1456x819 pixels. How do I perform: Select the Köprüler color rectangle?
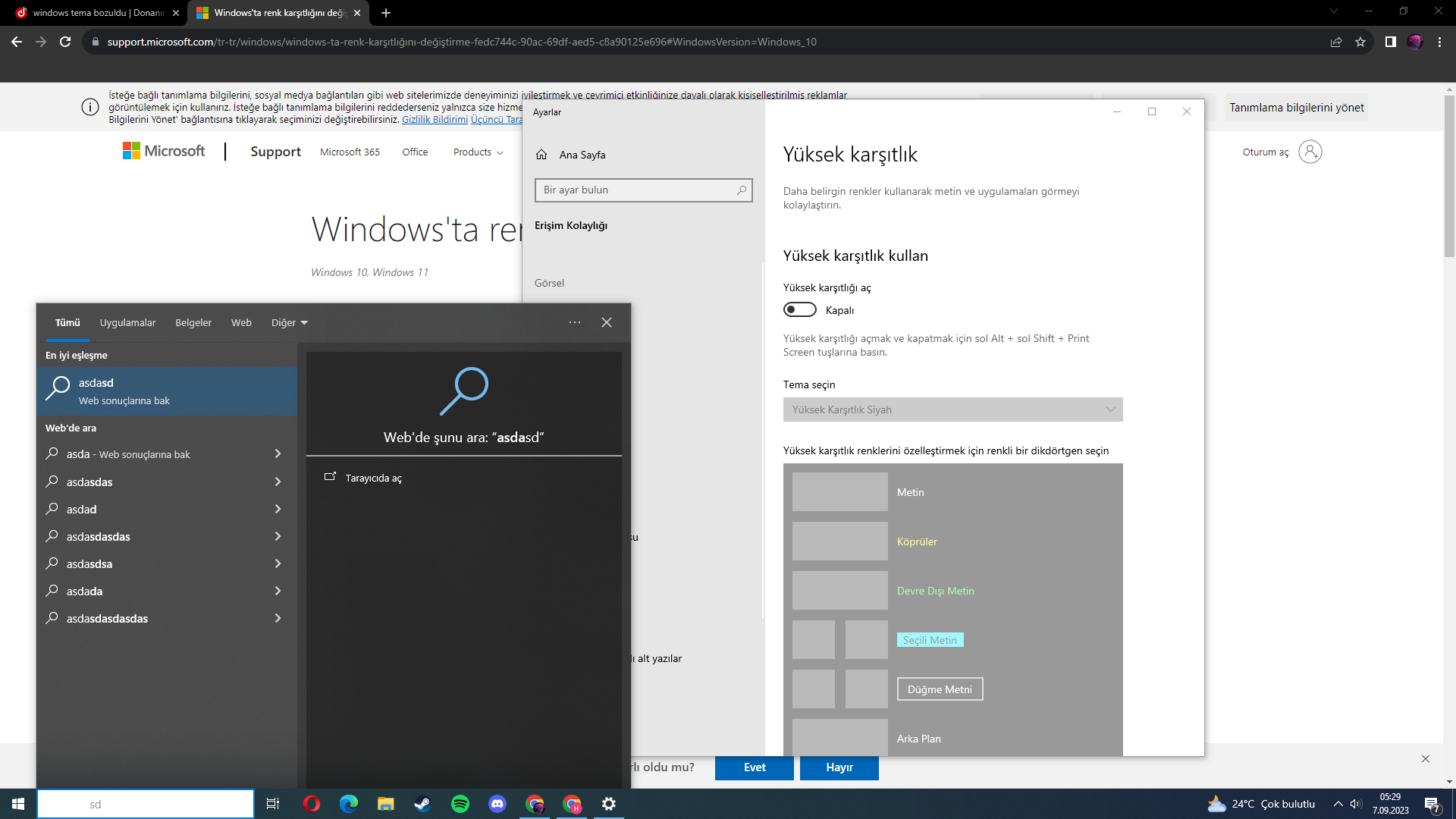pos(839,541)
